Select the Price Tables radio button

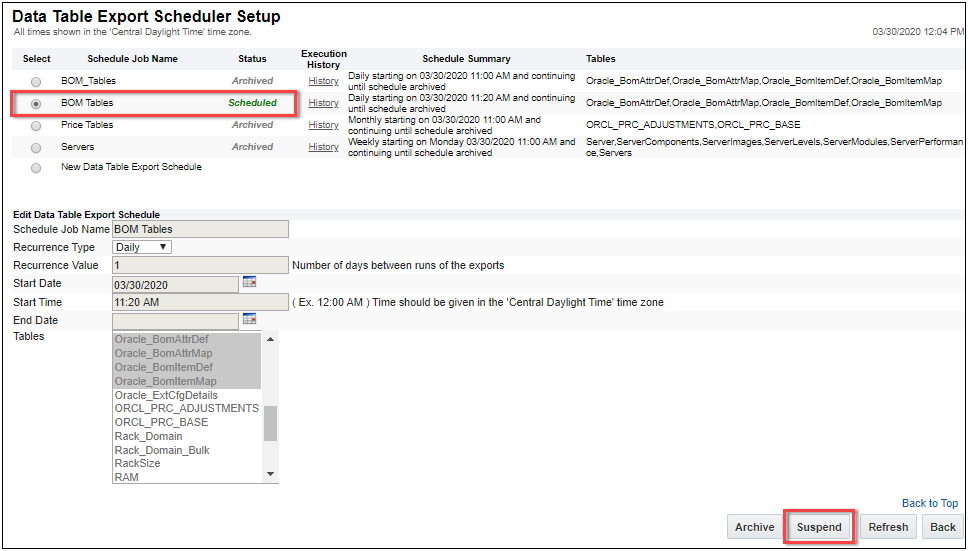37,126
